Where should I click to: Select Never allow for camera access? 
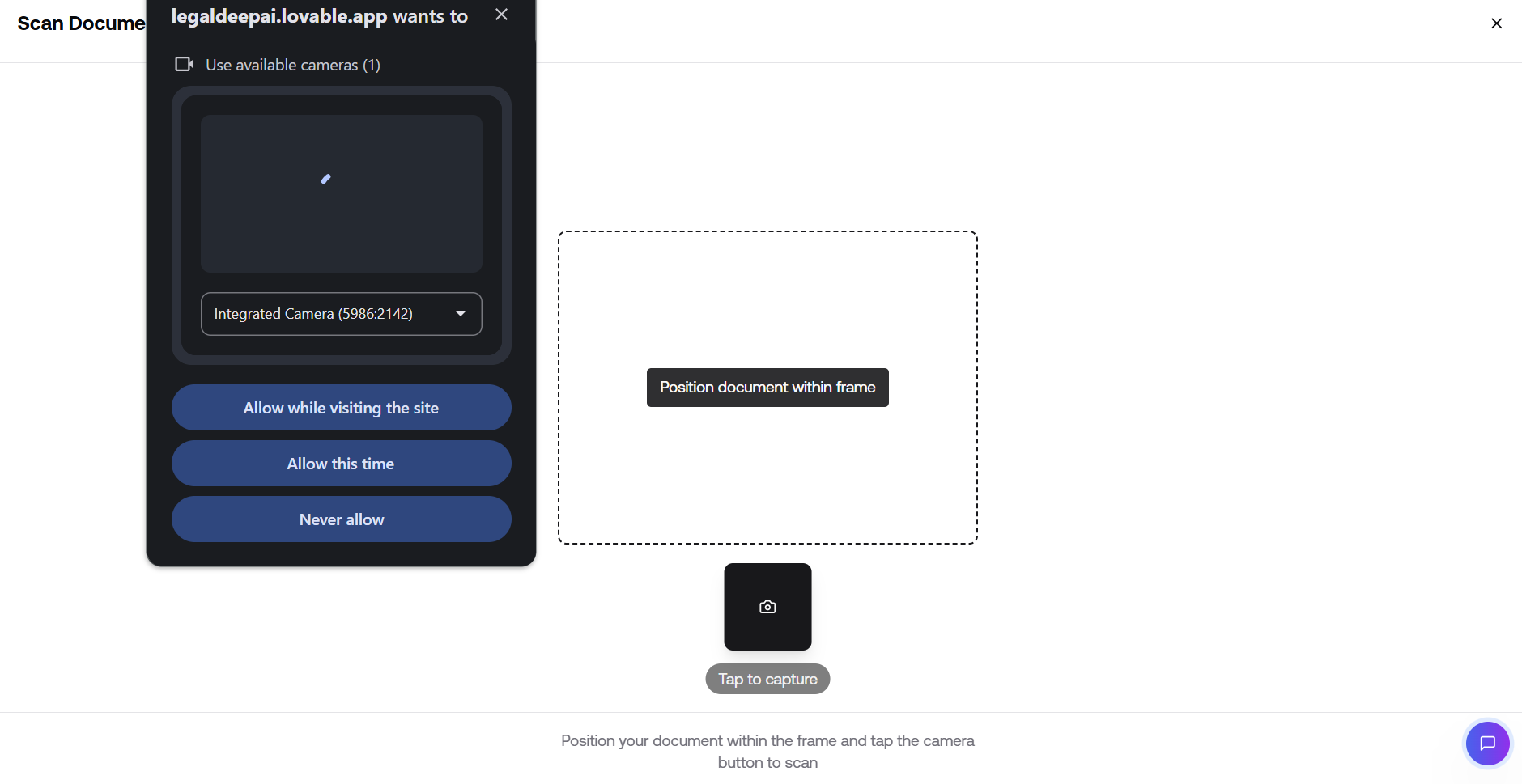[341, 519]
